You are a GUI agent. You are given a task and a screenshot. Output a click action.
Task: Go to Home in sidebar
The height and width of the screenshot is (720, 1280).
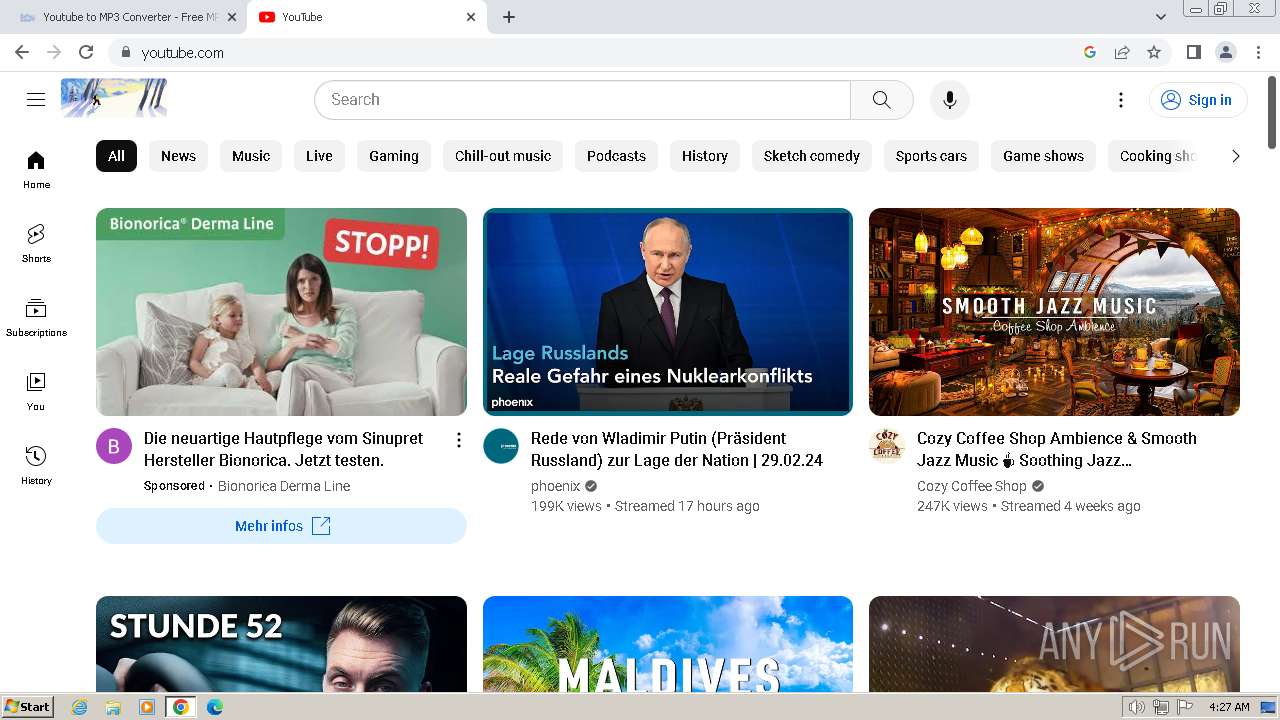point(36,169)
